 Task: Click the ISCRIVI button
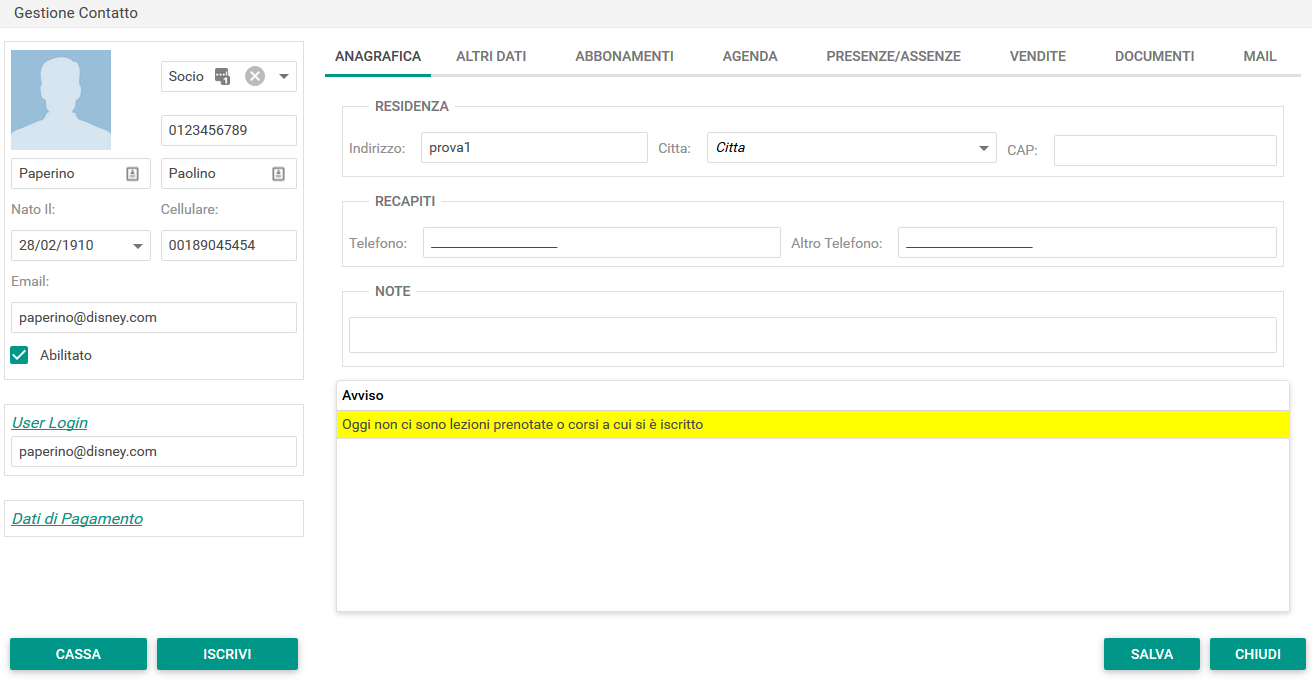click(x=227, y=654)
